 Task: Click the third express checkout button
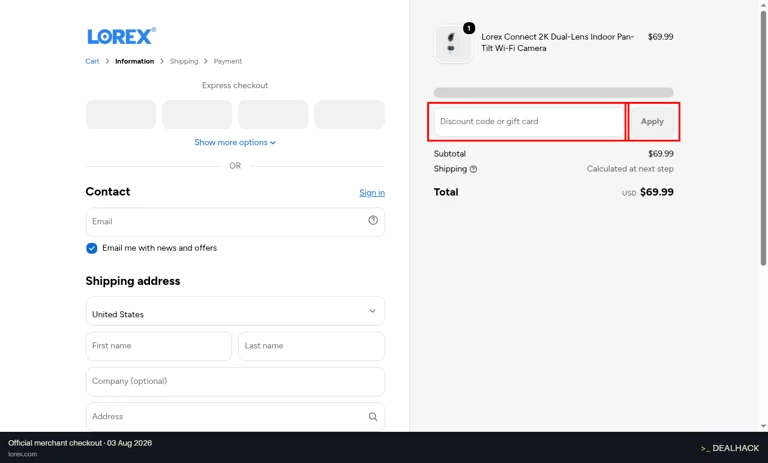273,115
